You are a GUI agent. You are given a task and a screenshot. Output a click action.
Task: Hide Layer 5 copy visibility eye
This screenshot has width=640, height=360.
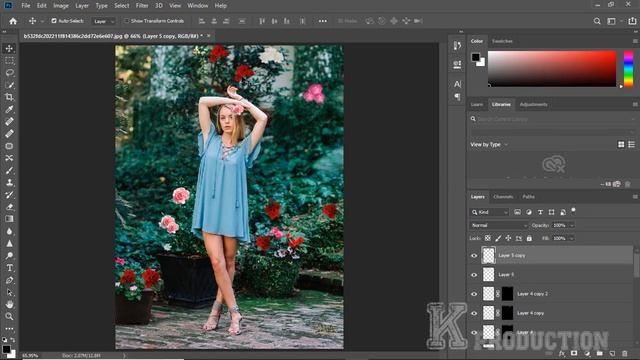(x=474, y=256)
